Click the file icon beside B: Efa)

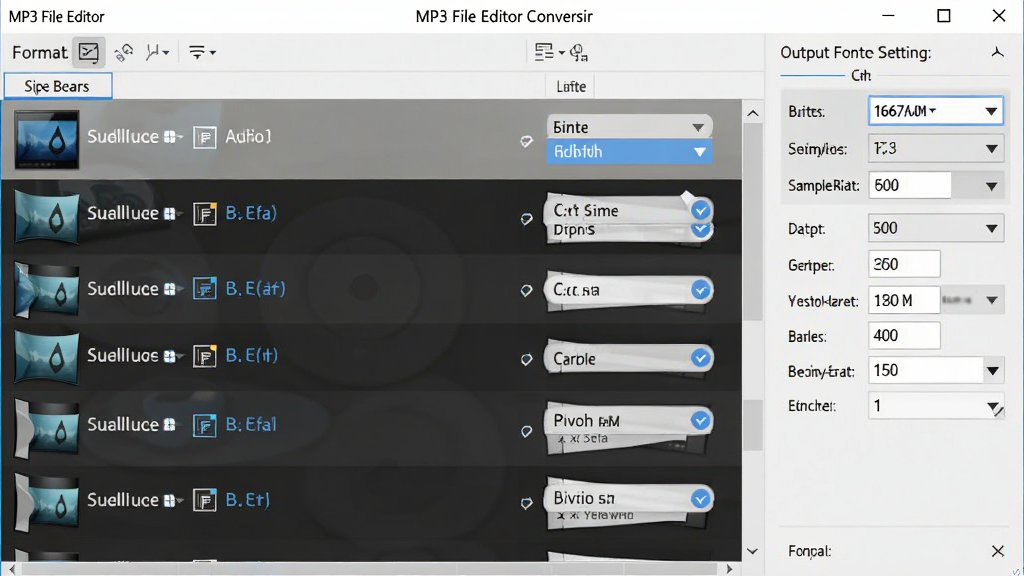click(x=204, y=214)
